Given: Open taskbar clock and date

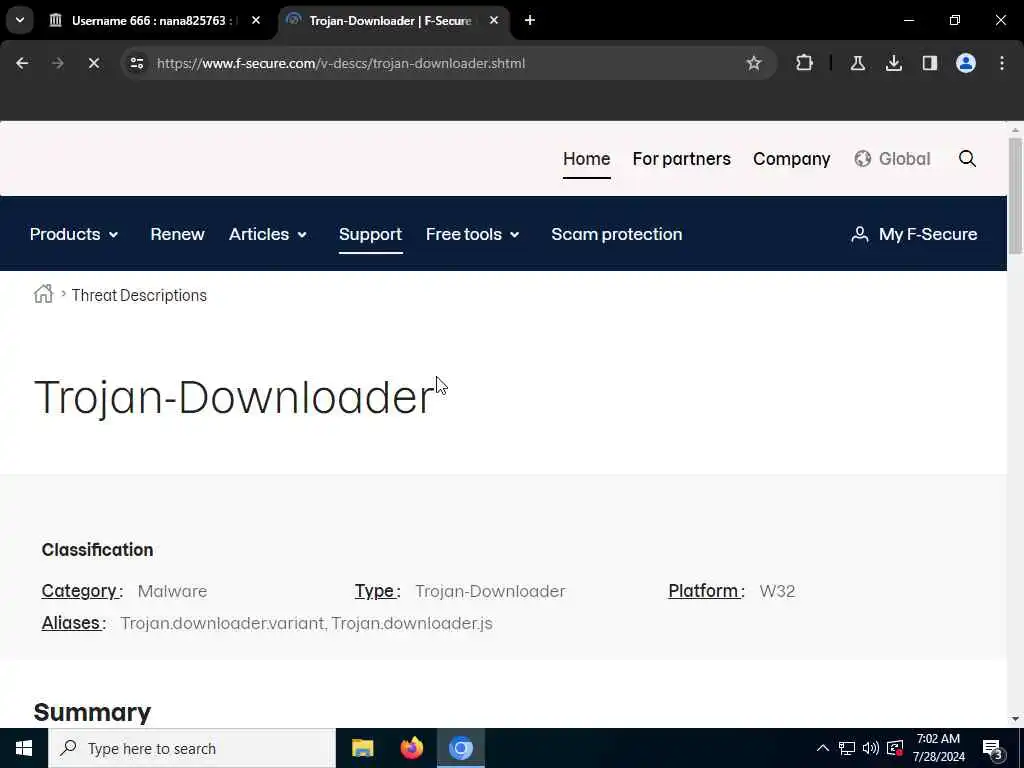Looking at the screenshot, I should tap(938, 748).
